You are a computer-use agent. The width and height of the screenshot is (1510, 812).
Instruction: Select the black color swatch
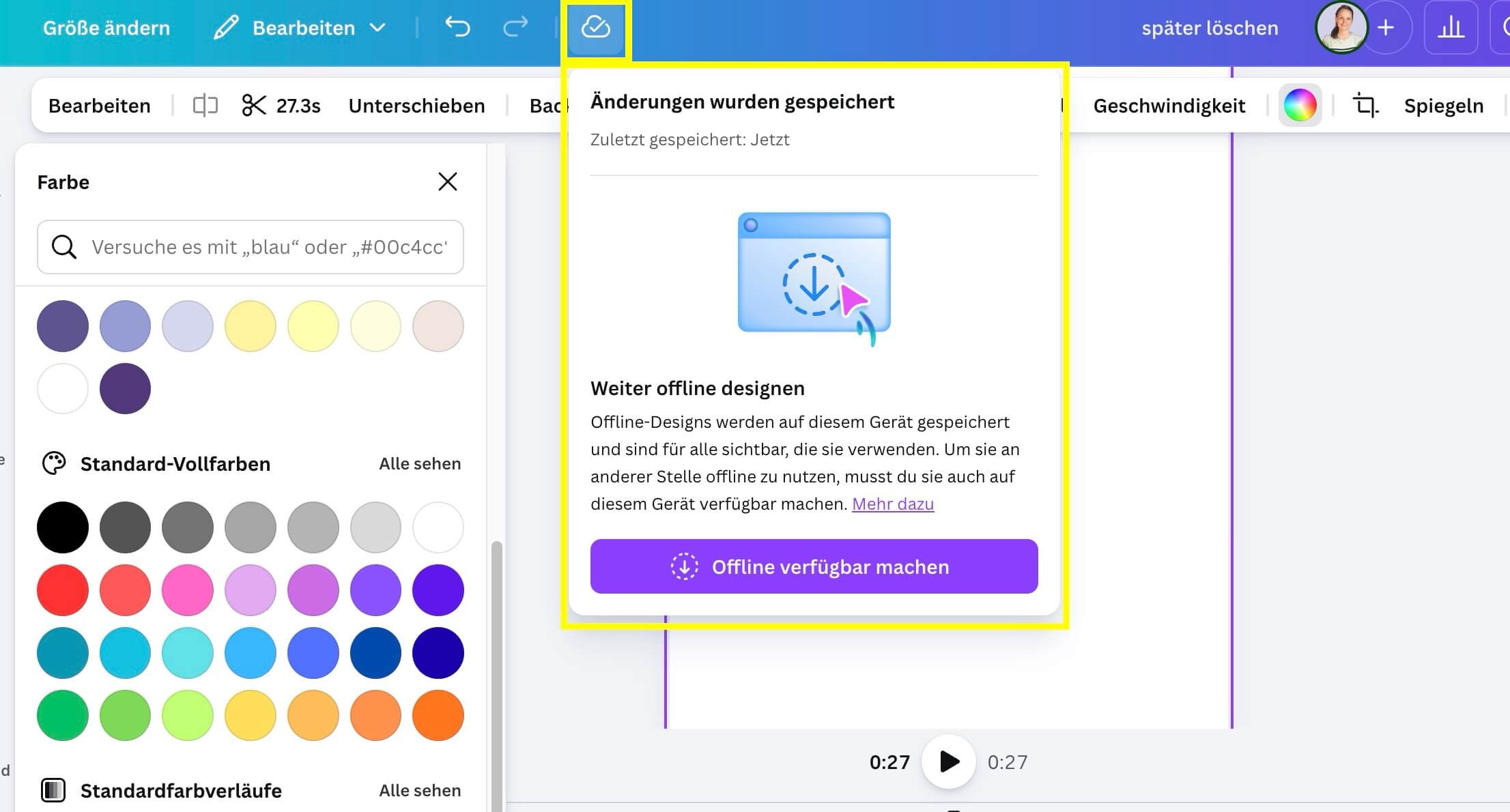pyautogui.click(x=63, y=527)
